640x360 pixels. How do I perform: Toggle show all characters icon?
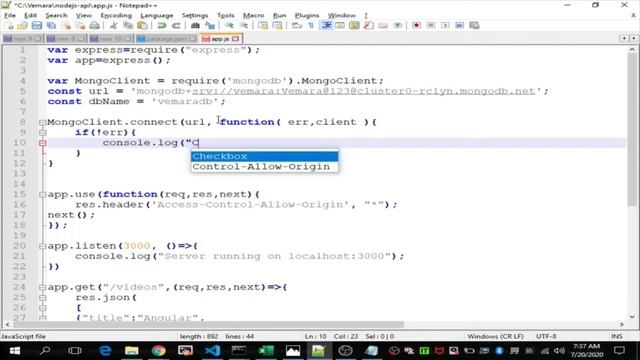[x=311, y=26]
